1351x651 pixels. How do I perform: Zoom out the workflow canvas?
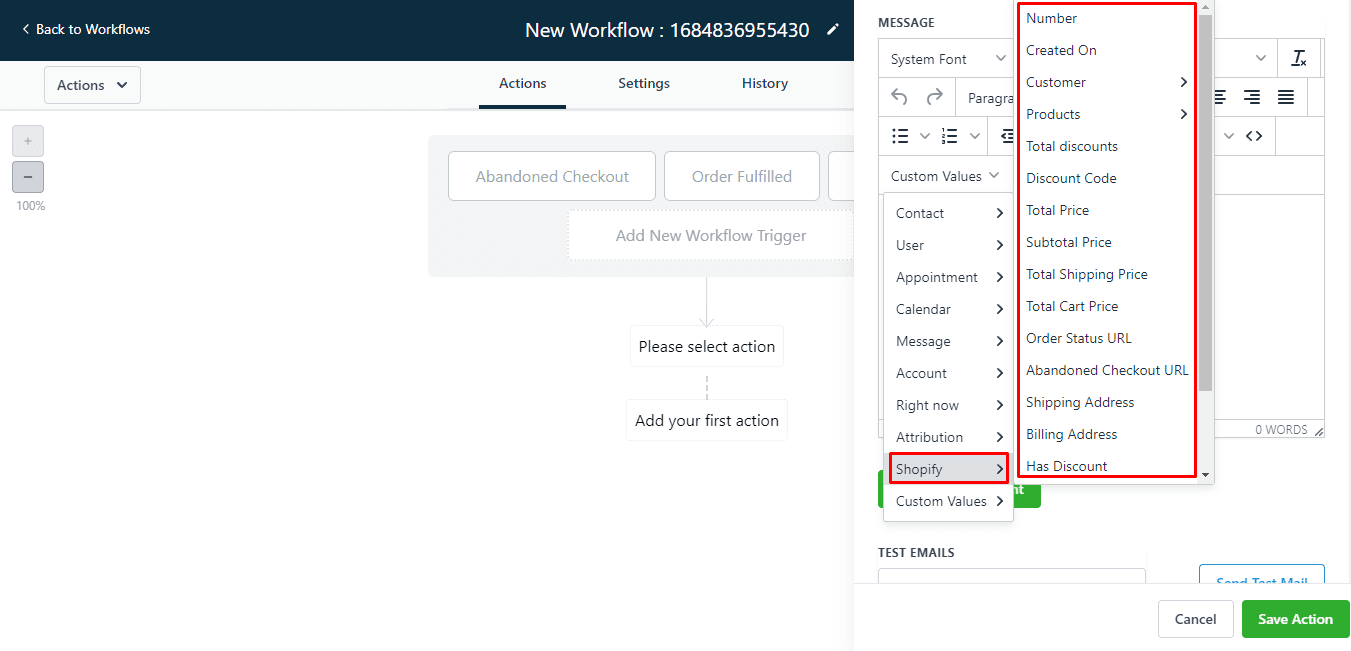point(28,177)
